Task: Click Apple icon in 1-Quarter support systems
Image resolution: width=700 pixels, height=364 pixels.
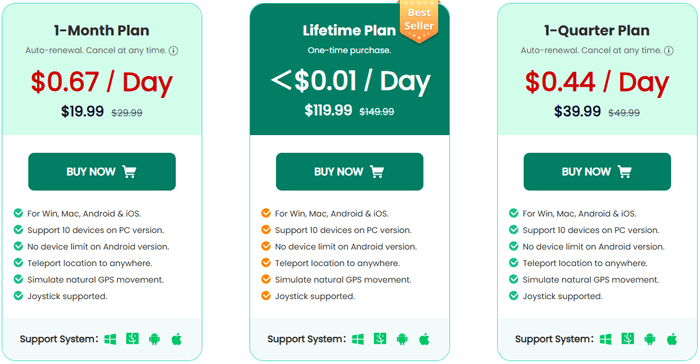Action: [672, 339]
